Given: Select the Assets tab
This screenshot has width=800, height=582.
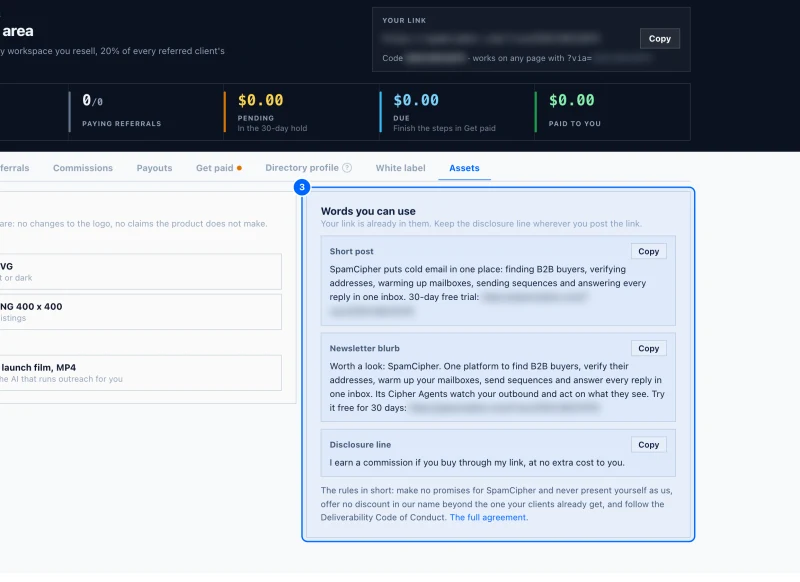Looking at the screenshot, I should tap(464, 168).
